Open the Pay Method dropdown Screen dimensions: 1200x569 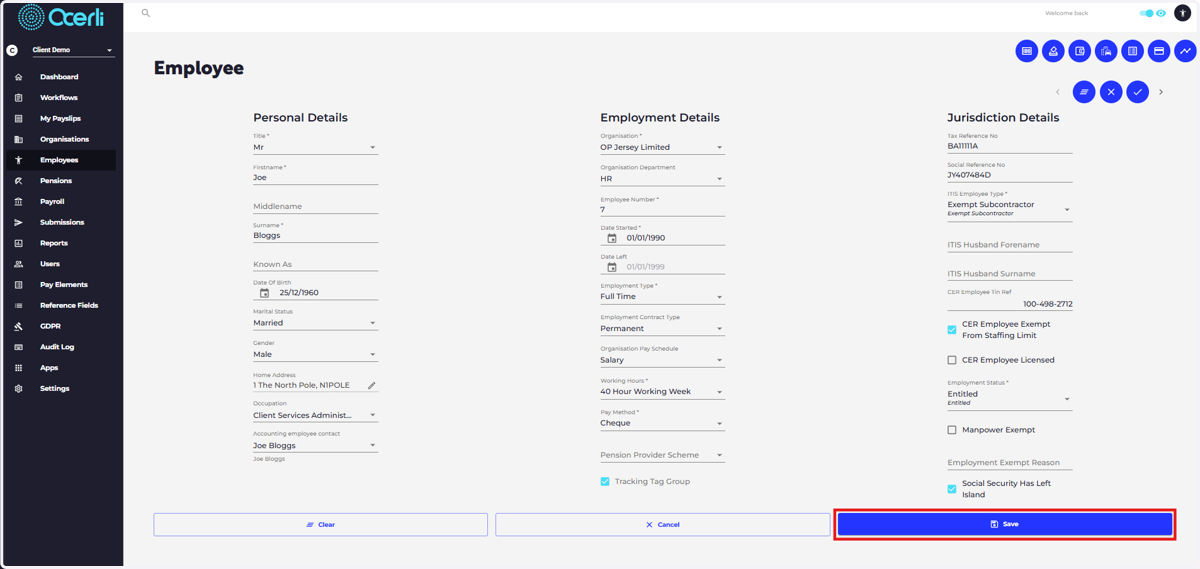(662, 423)
